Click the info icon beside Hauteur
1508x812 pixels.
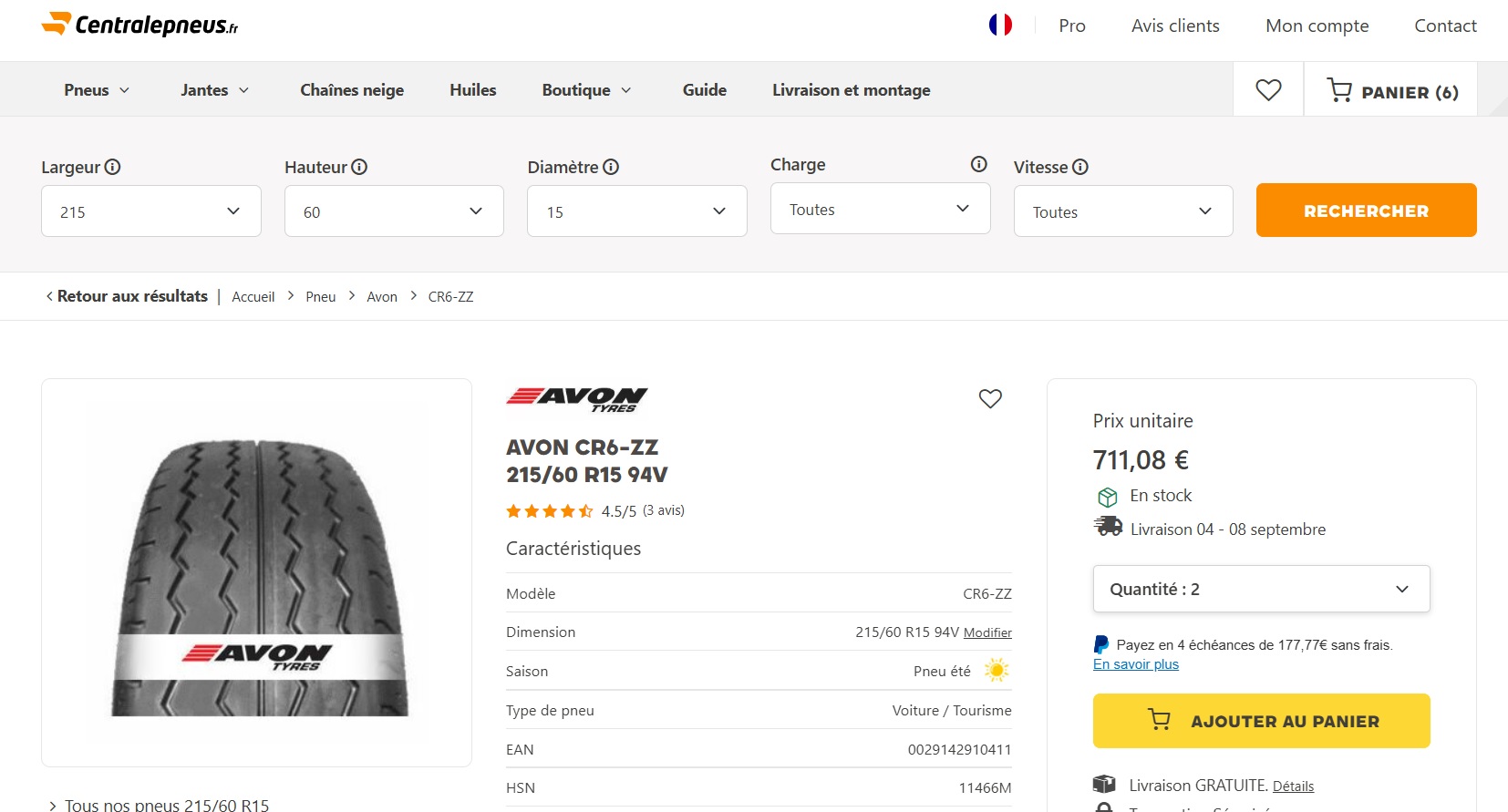359,167
